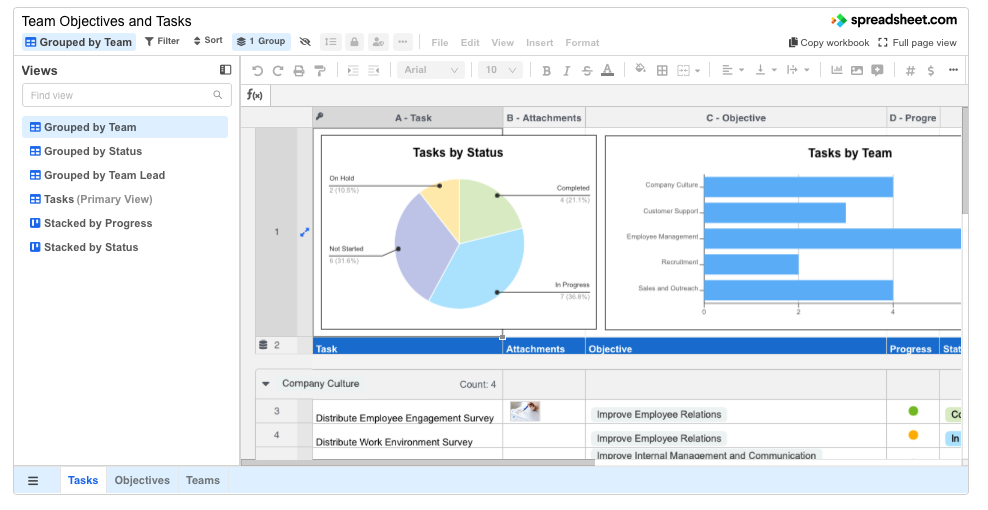Open the View menu

pyautogui.click(x=502, y=43)
